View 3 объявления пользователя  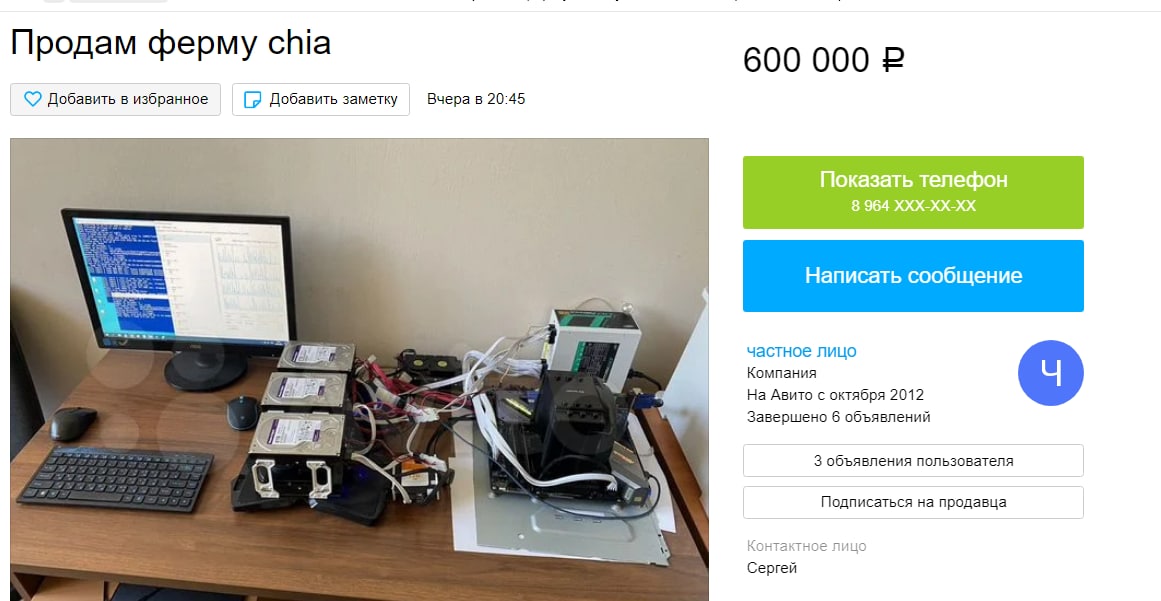pyautogui.click(x=913, y=460)
